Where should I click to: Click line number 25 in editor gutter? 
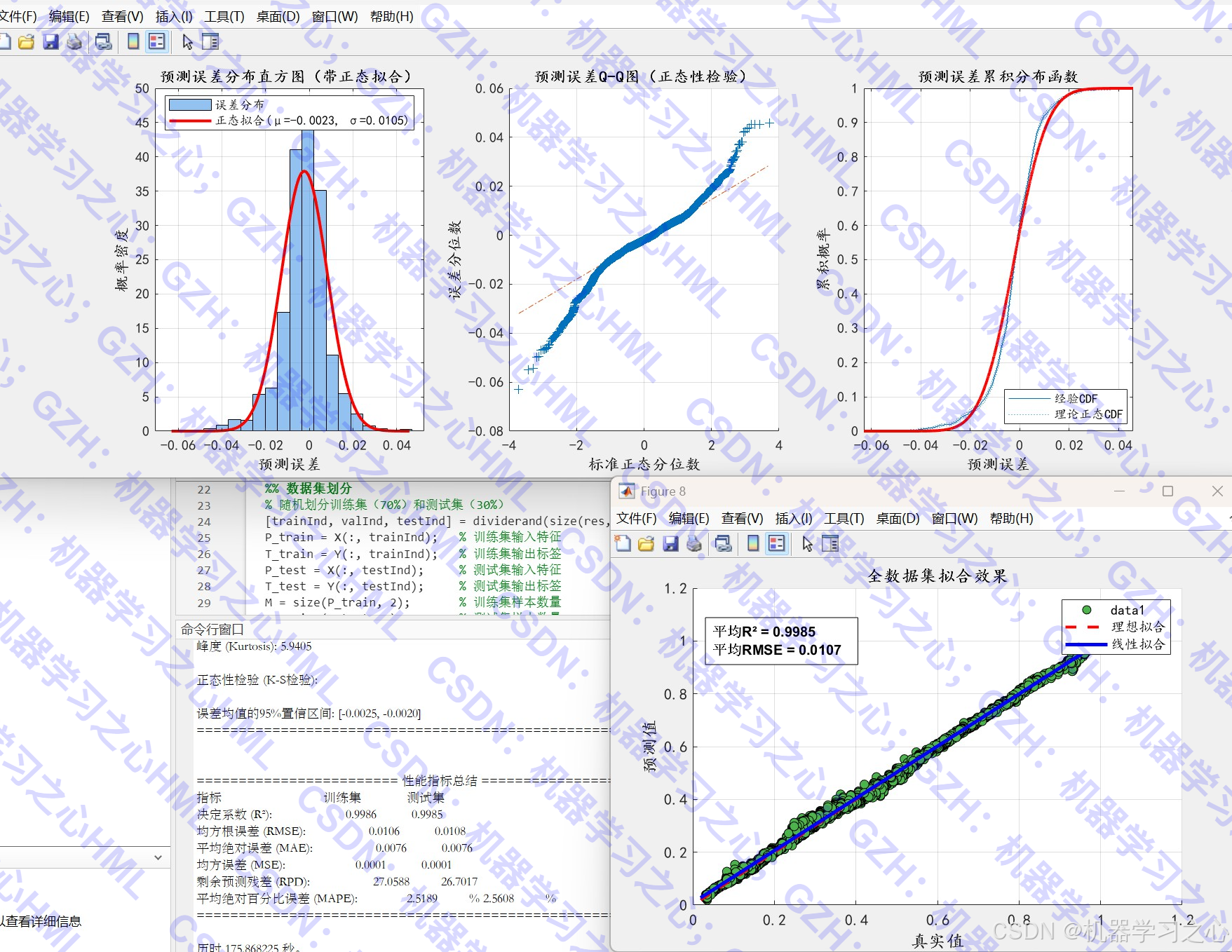point(204,538)
